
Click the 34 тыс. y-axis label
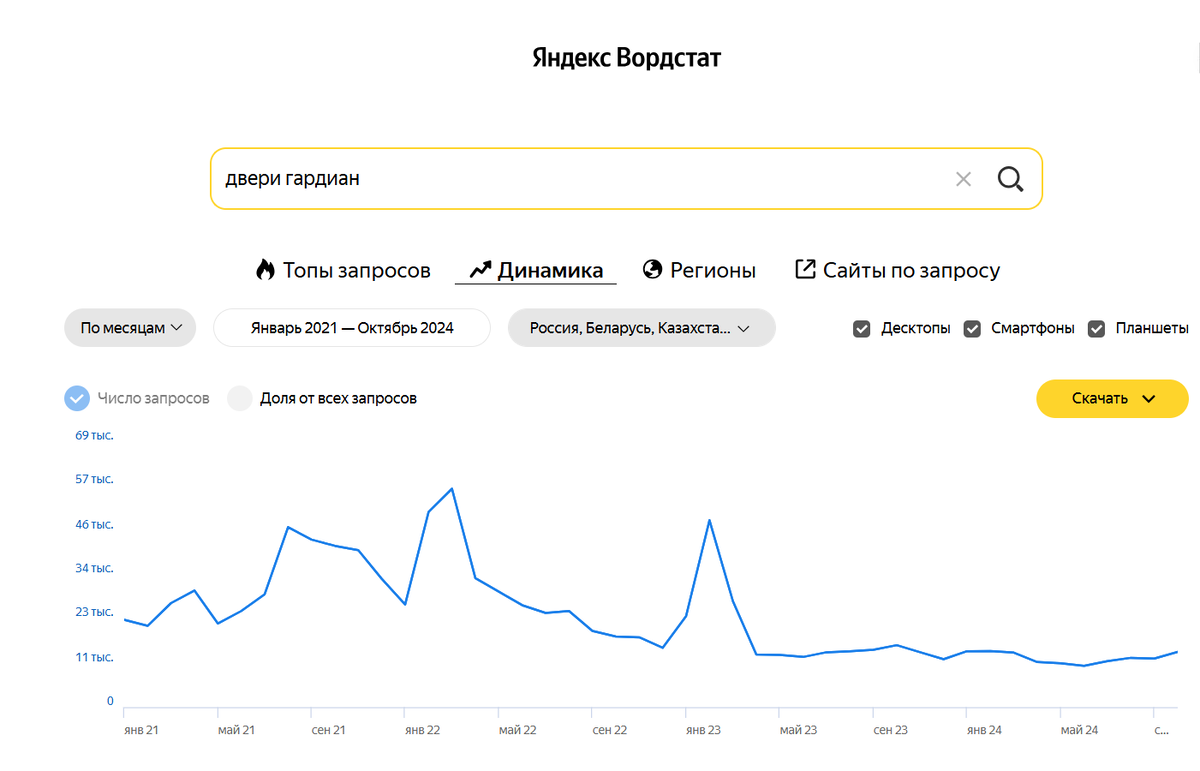95,569
